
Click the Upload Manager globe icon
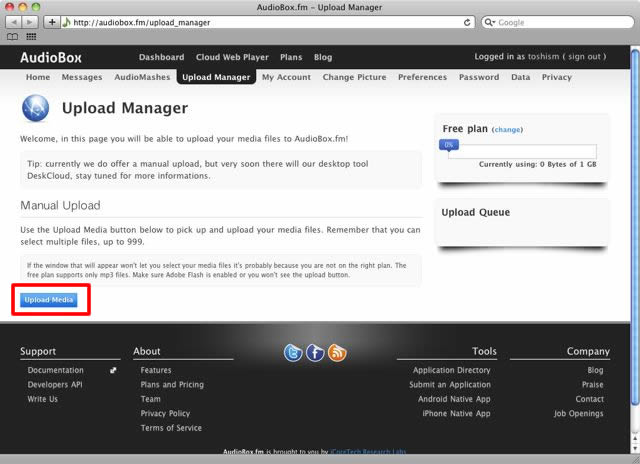pos(36,108)
